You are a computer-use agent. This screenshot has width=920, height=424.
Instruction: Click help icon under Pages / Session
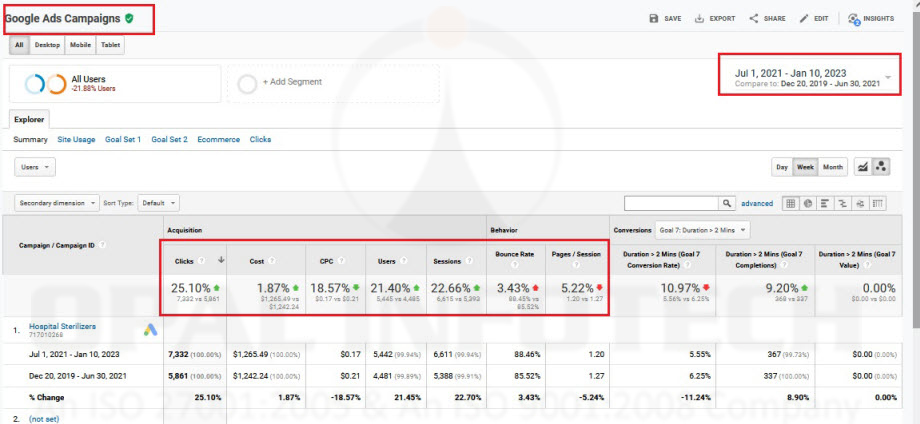(576, 265)
